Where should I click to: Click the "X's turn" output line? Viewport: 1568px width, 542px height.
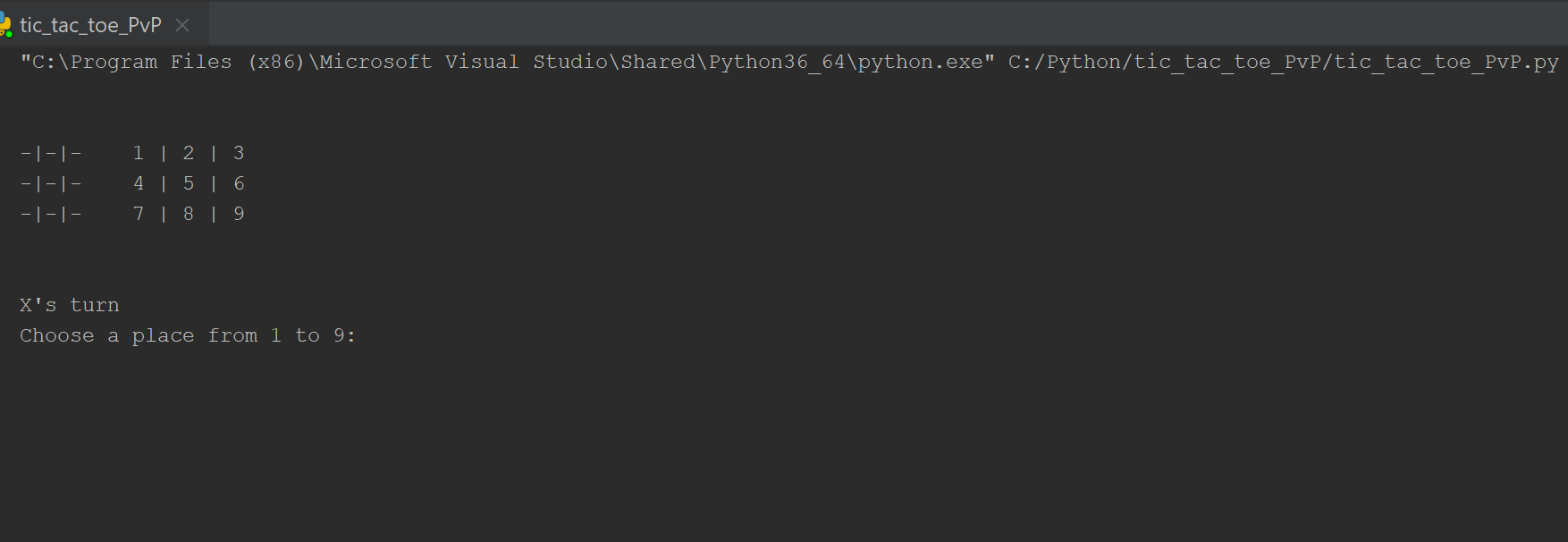tap(70, 305)
